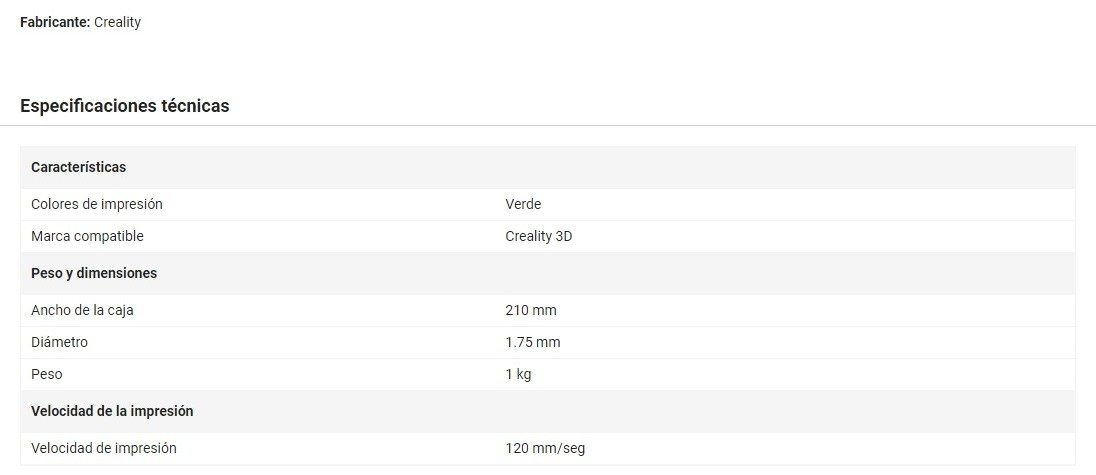Select the 1 kg weight value
The image size is (1096, 475).
point(518,374)
